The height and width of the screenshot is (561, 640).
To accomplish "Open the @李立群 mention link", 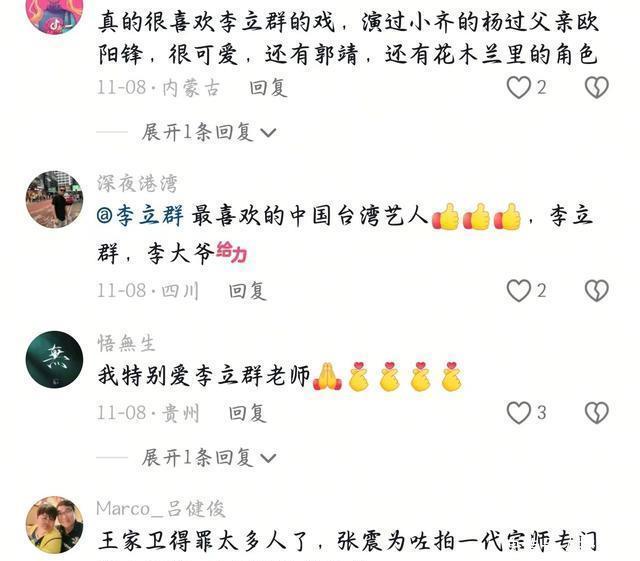I will tap(140, 216).
